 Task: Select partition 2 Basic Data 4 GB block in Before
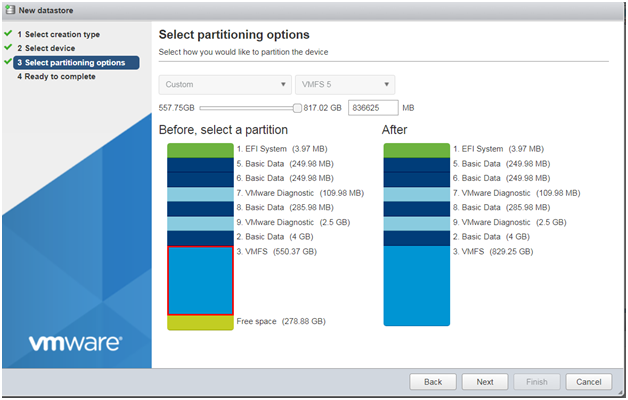200,238
